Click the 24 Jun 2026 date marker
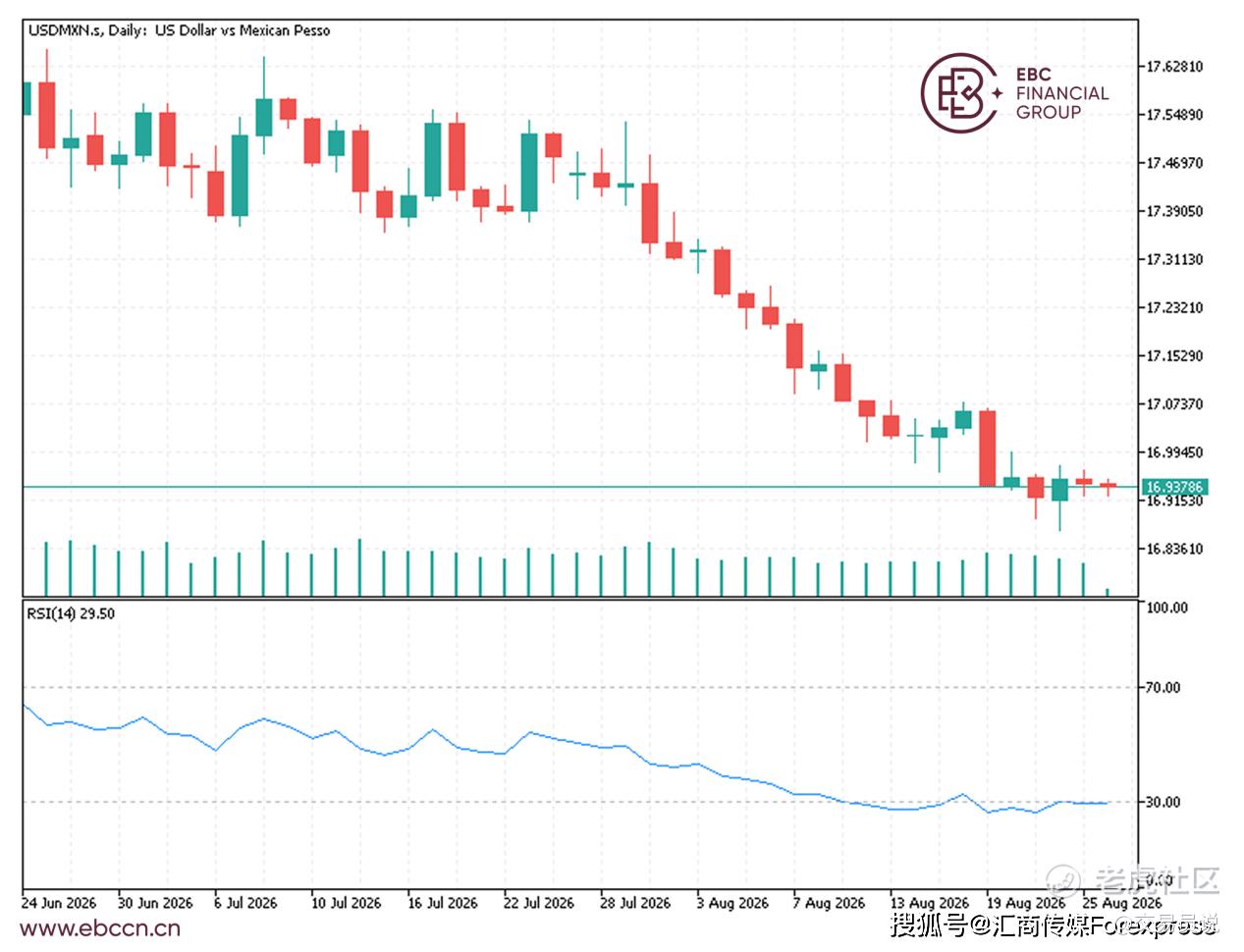1244x952 pixels. (x=59, y=902)
